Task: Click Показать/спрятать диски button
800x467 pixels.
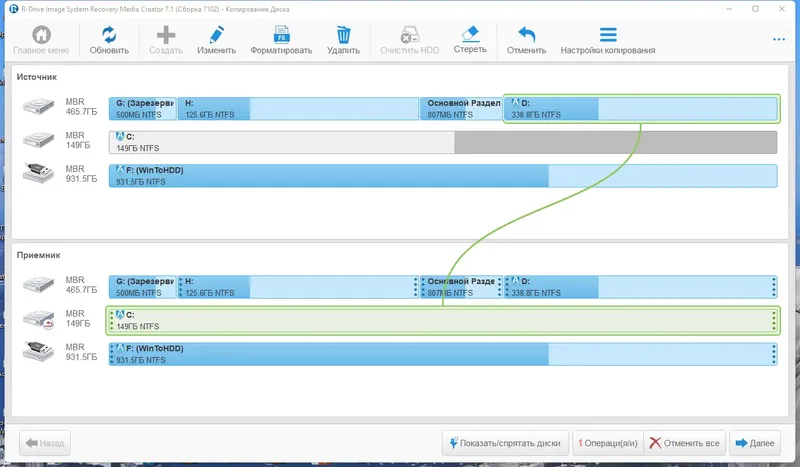Action: pyautogui.click(x=505, y=443)
